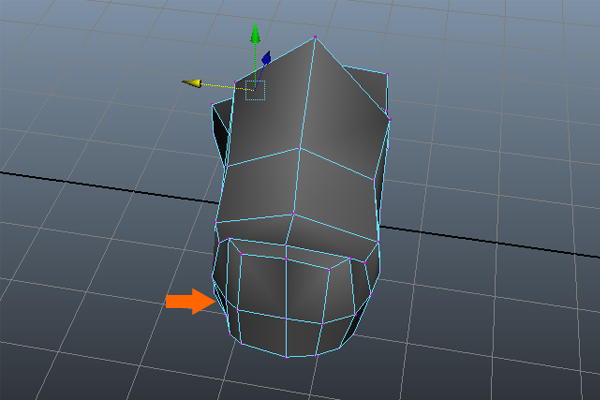Screen dimensions: 600x400
Task: Click the center square handle of the manipulator
Action: click(255, 90)
